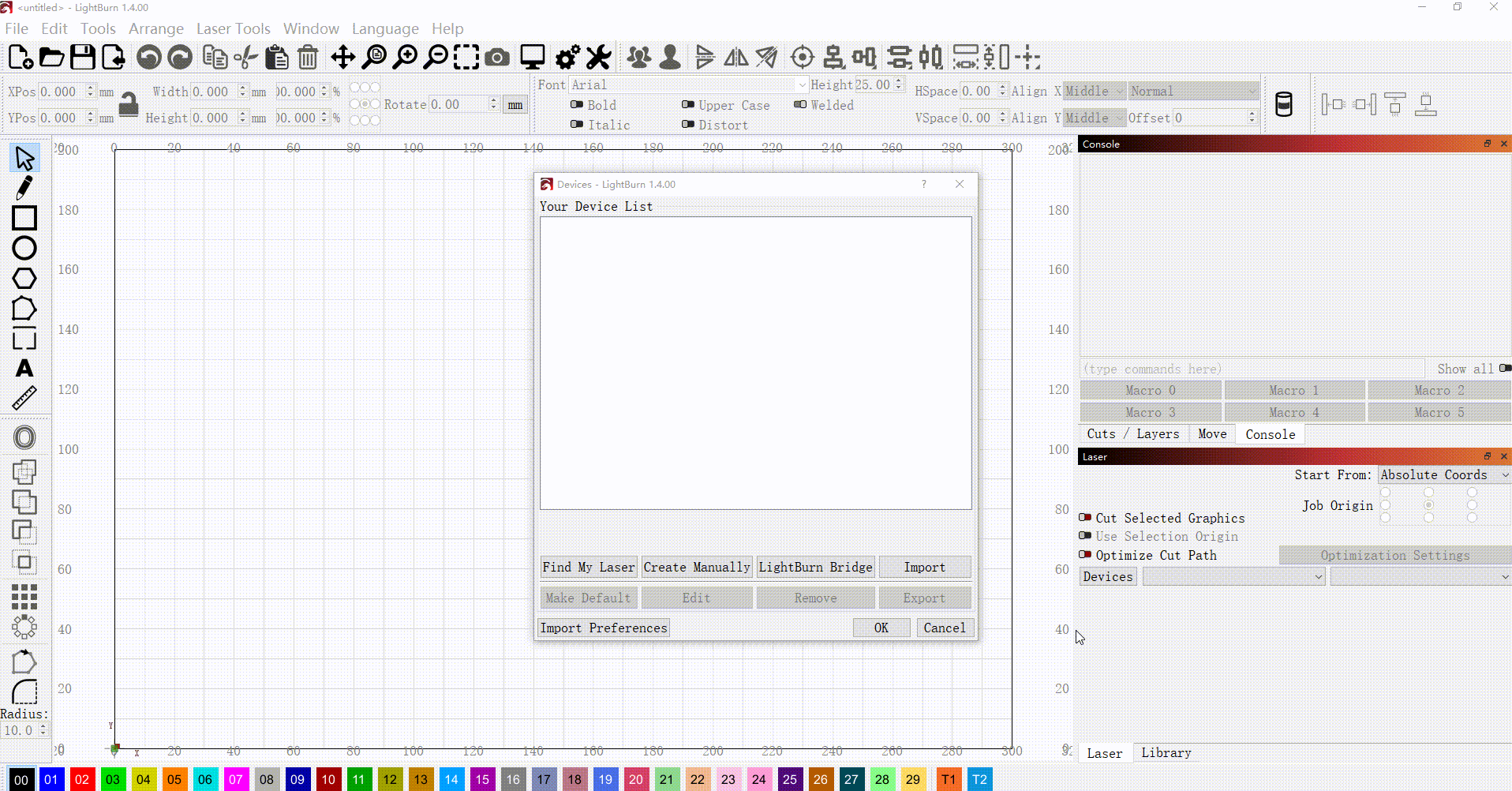This screenshot has height=791, width=1512.
Task: Open the Circular Array tool
Action: pos(24,627)
